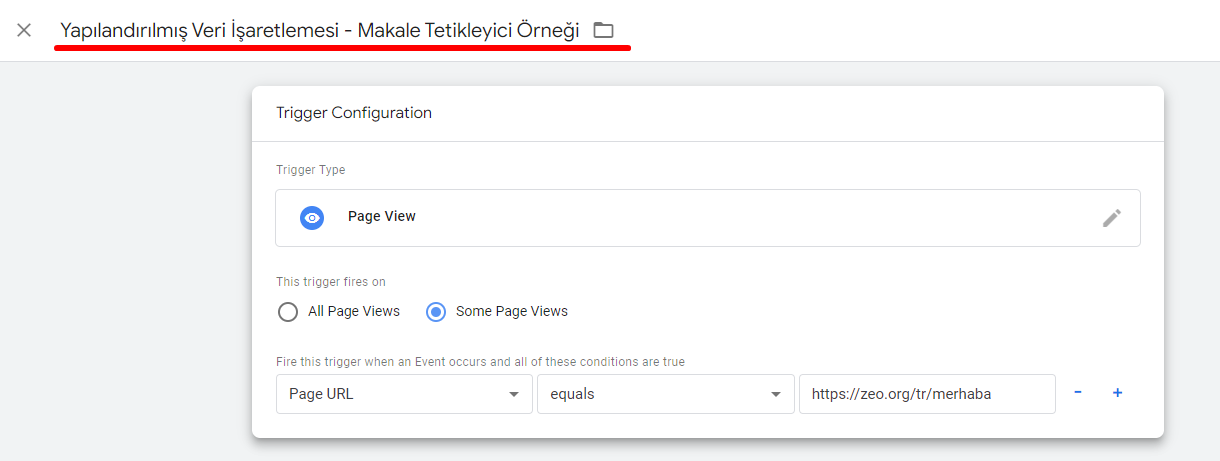This screenshot has height=461, width=1220.
Task: Click the 'All Page Views' label text
Action: (354, 311)
